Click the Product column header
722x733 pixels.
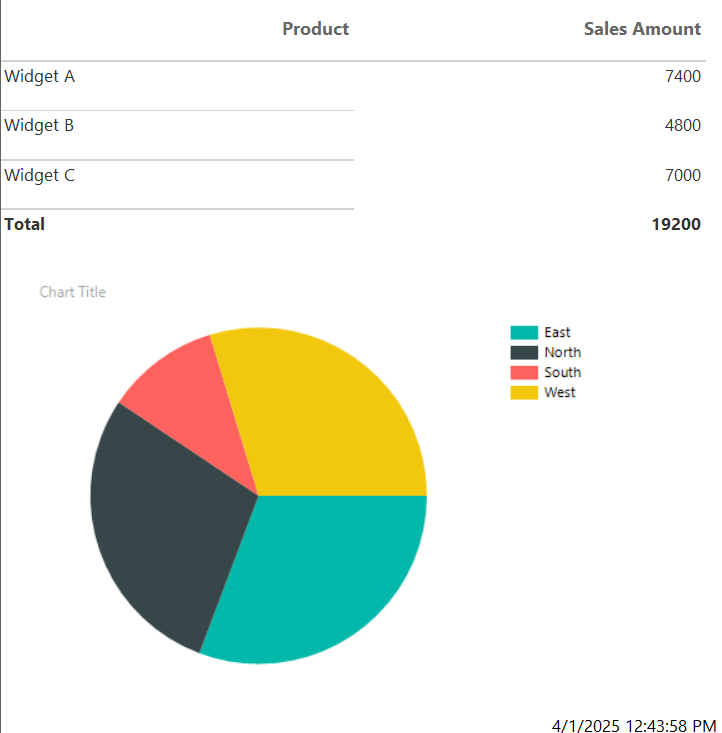[x=316, y=29]
